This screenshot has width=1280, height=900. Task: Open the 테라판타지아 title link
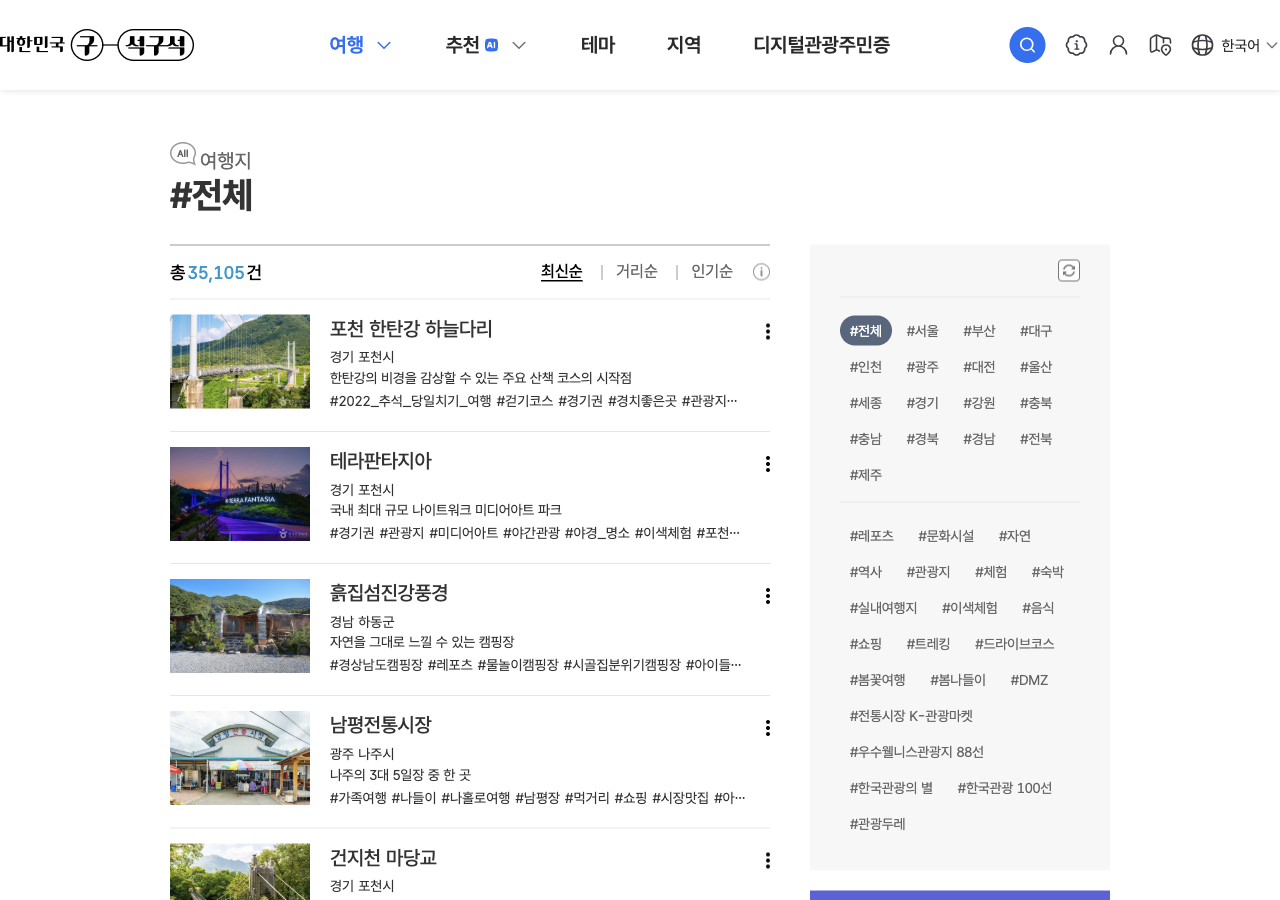pos(381,461)
